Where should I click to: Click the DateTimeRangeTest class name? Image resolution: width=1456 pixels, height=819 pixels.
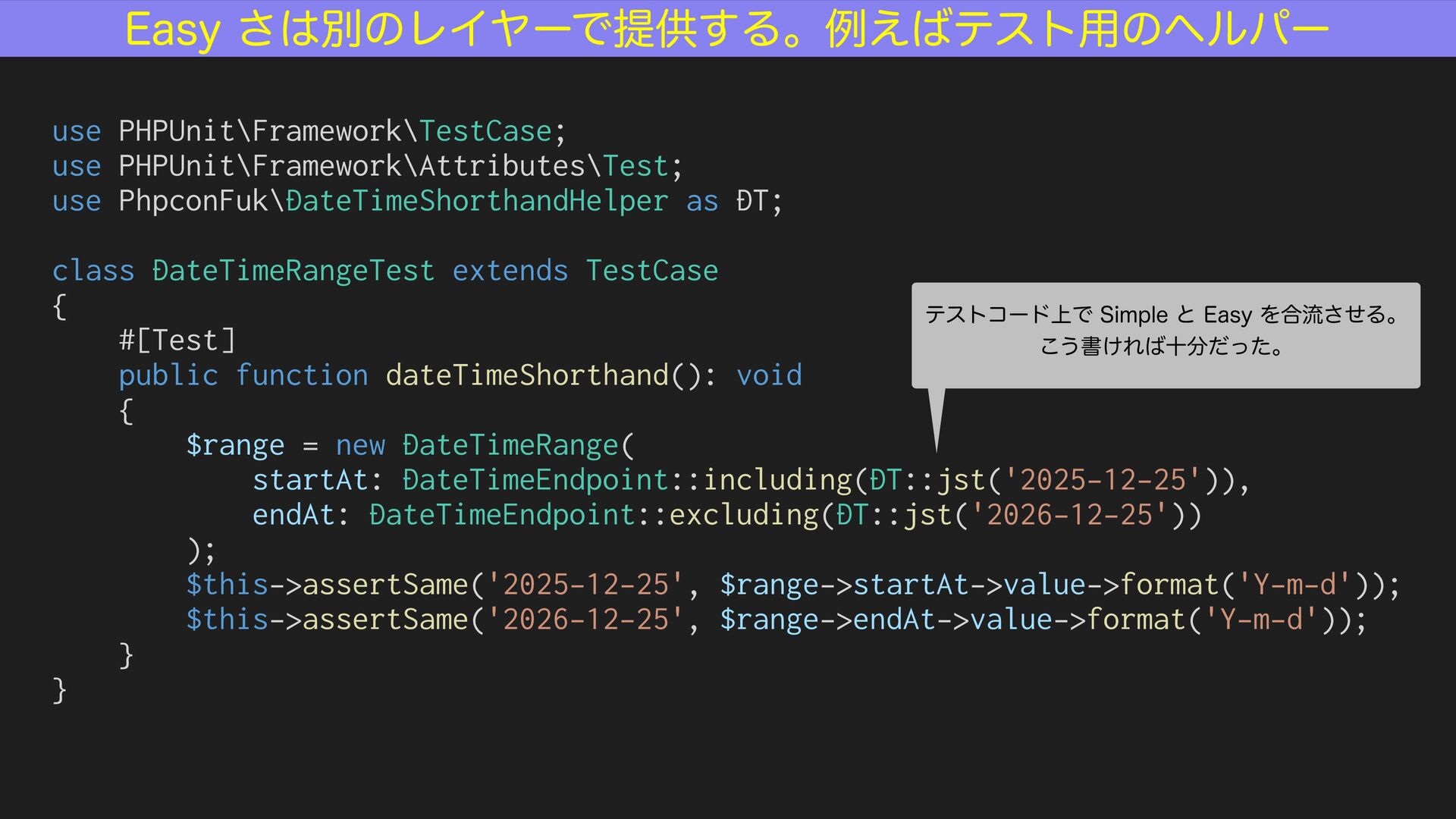[x=293, y=271]
